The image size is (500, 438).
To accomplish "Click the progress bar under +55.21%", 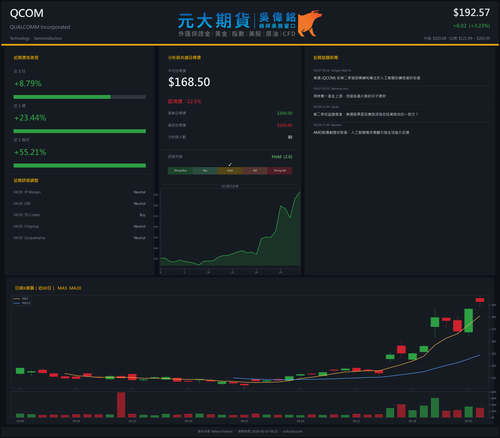I will coord(80,165).
